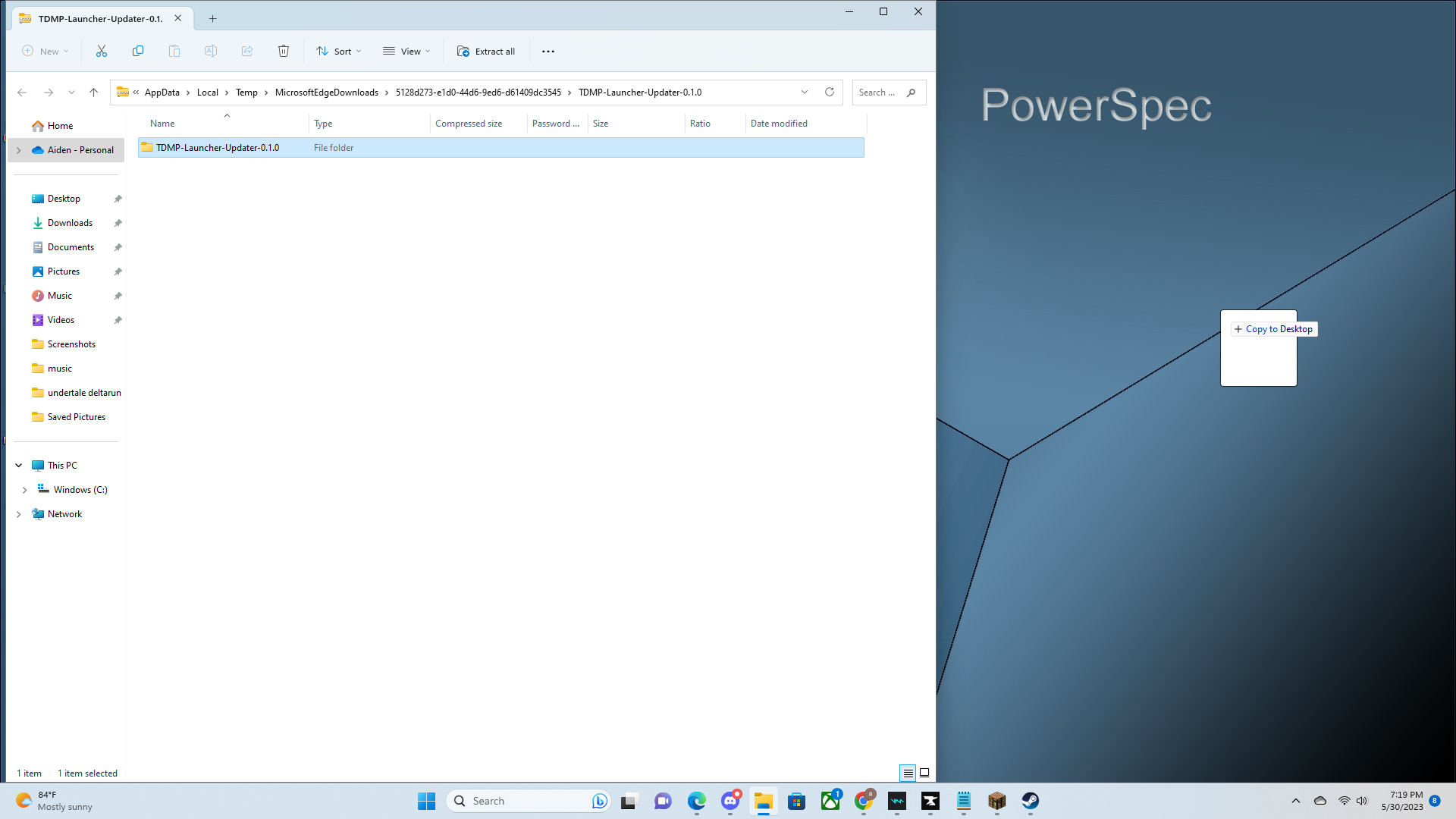This screenshot has width=1456, height=819.
Task: Expand the Network tree node
Action: 19,514
